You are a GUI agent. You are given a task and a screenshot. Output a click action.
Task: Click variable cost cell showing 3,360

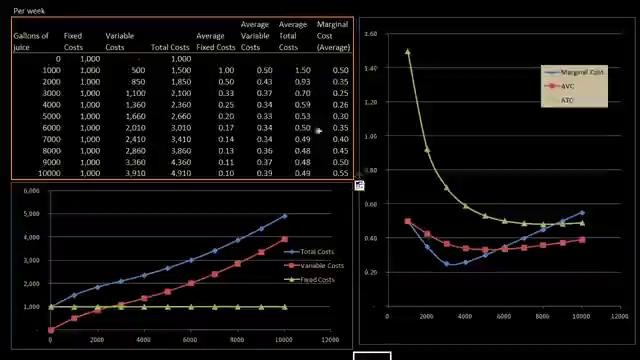[136, 162]
